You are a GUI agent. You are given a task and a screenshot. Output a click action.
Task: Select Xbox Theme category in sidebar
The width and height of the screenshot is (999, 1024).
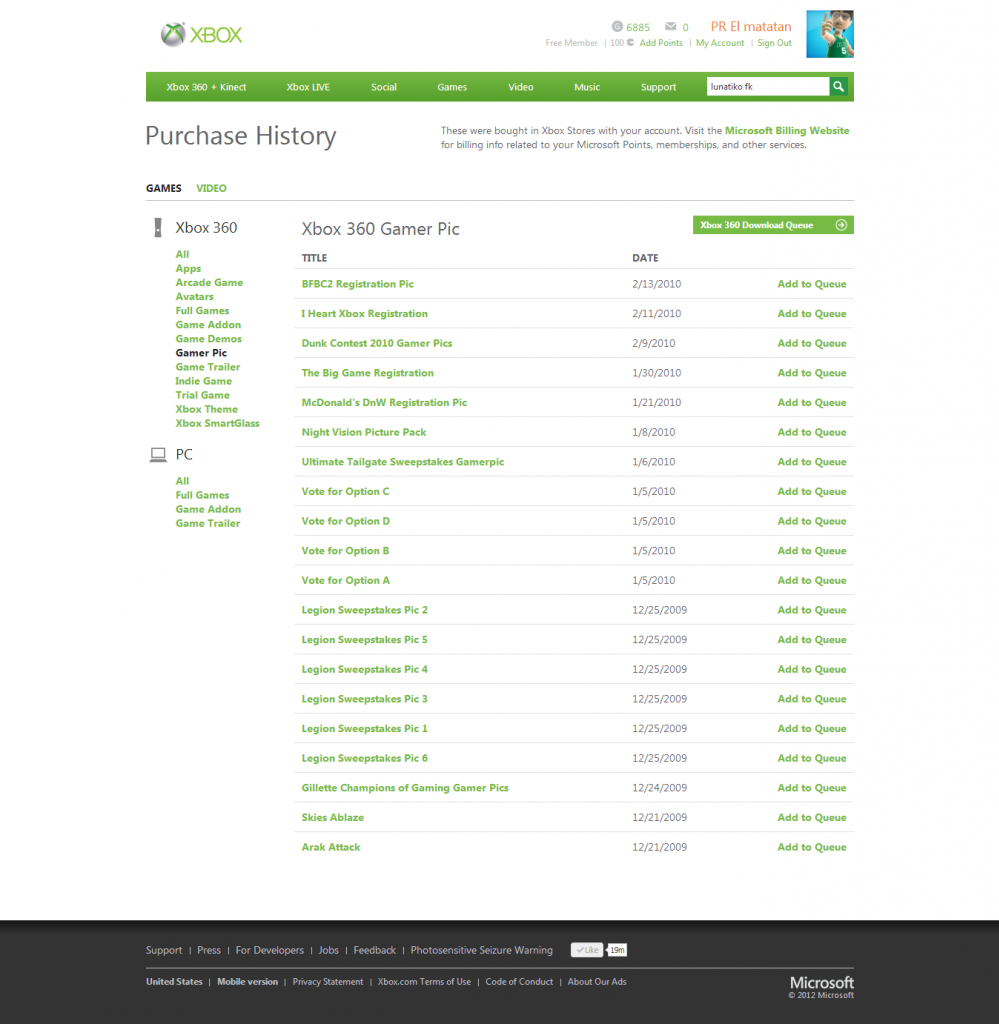(207, 409)
